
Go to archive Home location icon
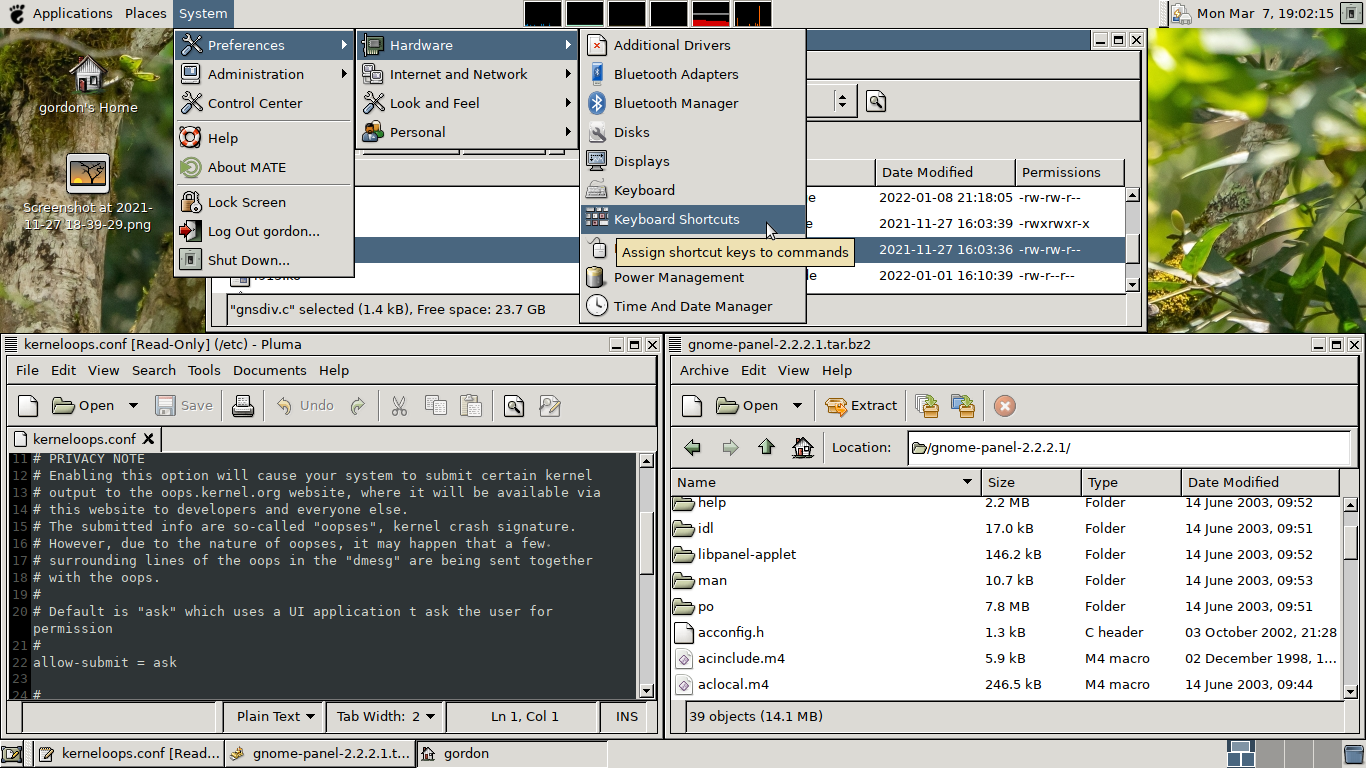tap(802, 447)
